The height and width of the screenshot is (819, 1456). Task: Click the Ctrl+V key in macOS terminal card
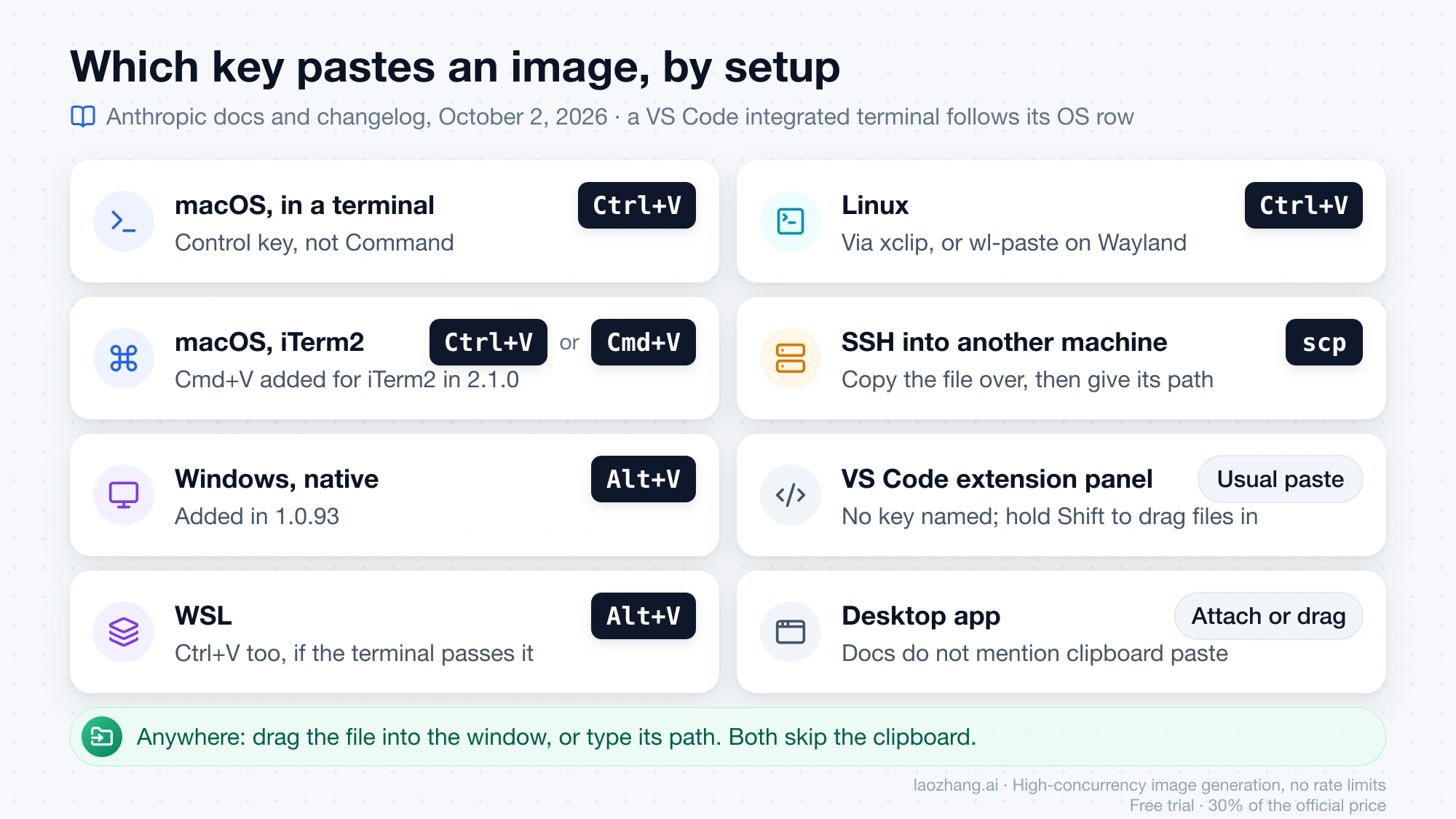coord(637,205)
